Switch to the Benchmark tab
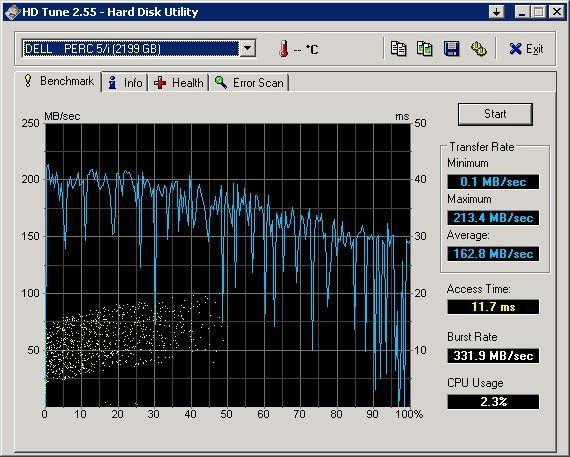This screenshot has width=570, height=457. (x=59, y=81)
